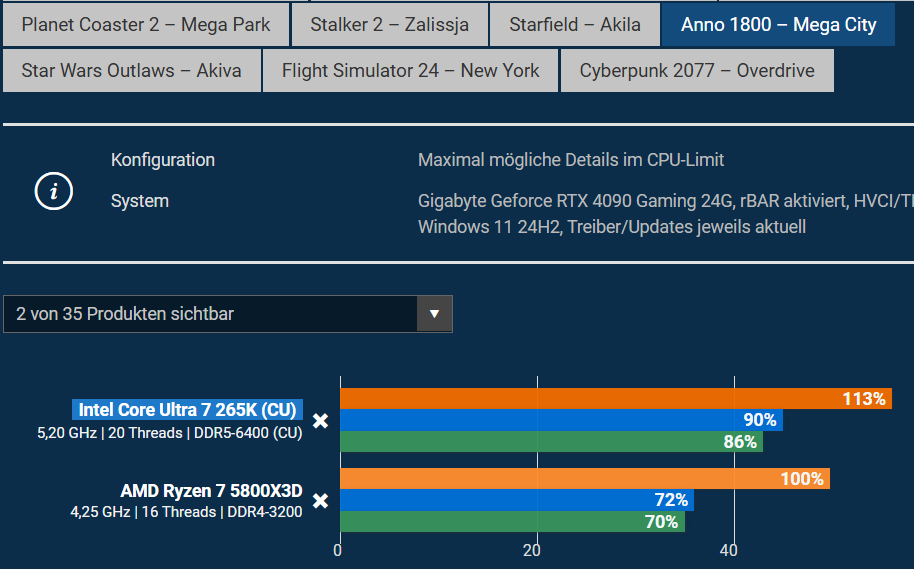Click the AMD Ryzen 7 5800X3D label
This screenshot has width=914, height=569.
tap(211, 491)
